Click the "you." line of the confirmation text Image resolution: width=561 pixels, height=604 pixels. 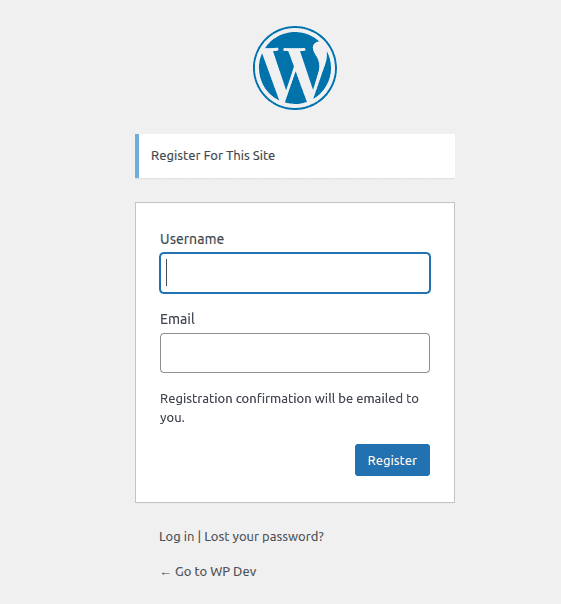tap(172, 418)
